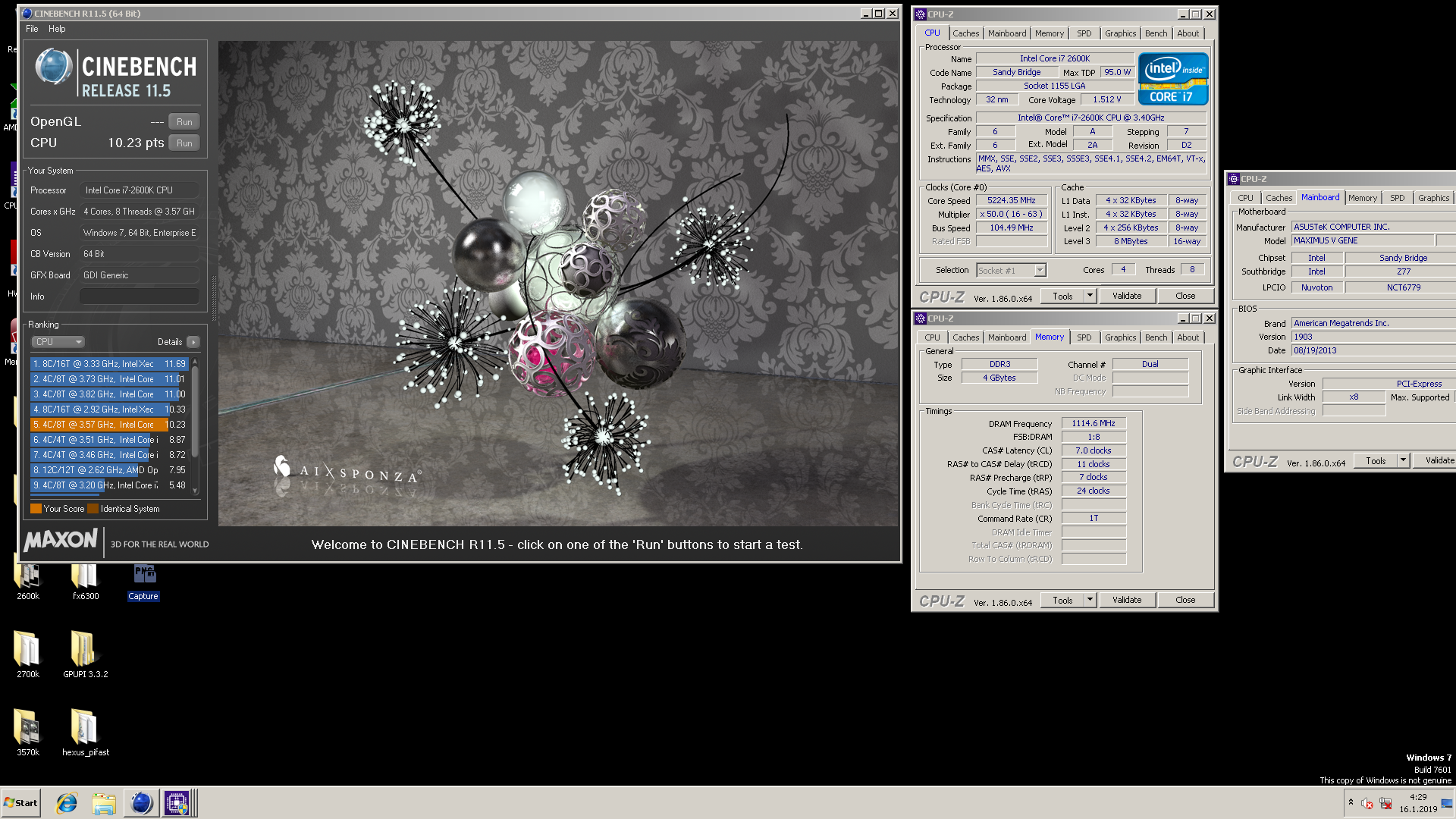Image resolution: width=1456 pixels, height=819 pixels.
Task: Open the GPUPI 3.3.2 folder
Action: pyautogui.click(x=85, y=654)
